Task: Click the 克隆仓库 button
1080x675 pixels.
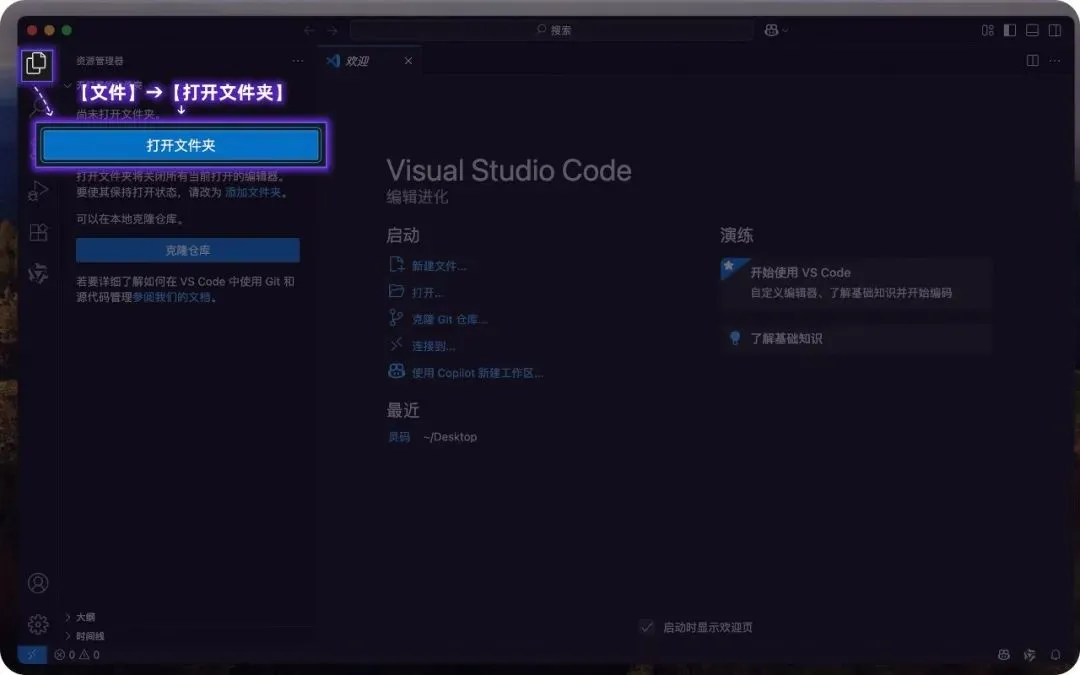Action: 188,250
